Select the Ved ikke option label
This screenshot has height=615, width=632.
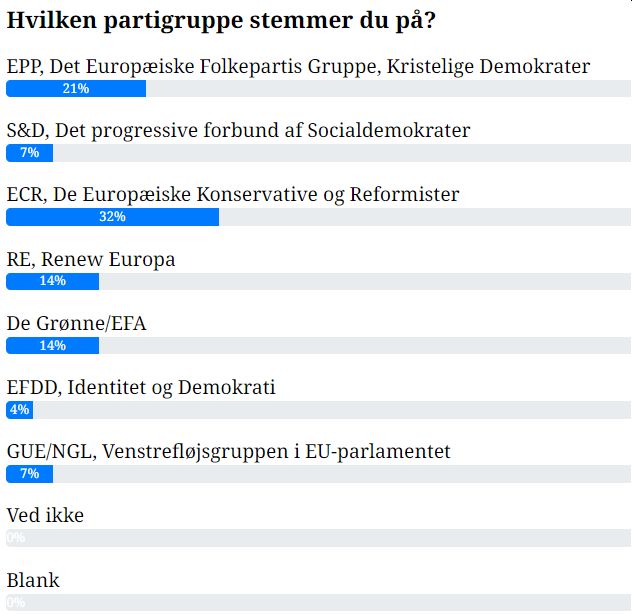(45, 516)
